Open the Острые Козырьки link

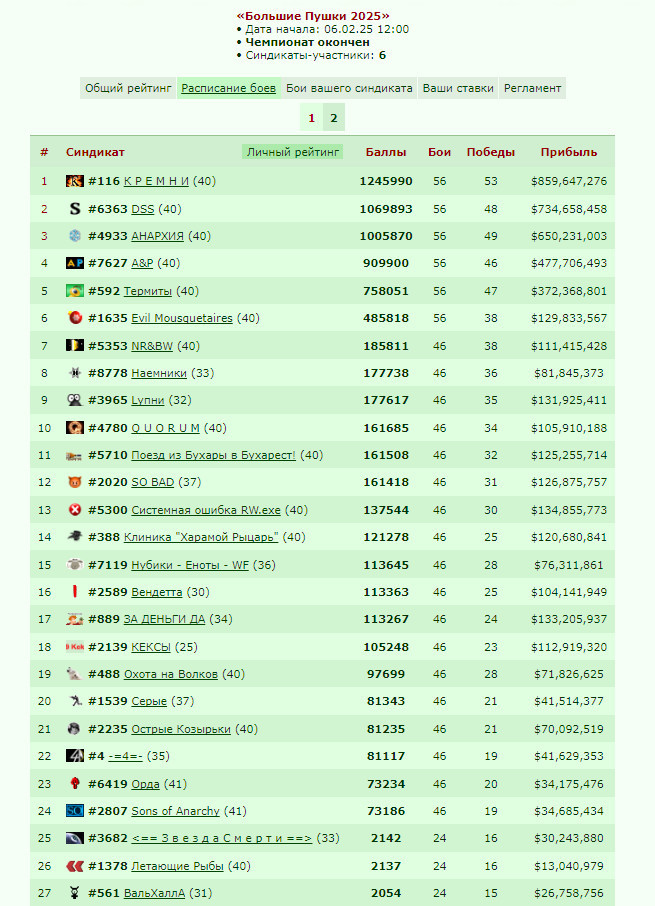pyautogui.click(x=181, y=729)
